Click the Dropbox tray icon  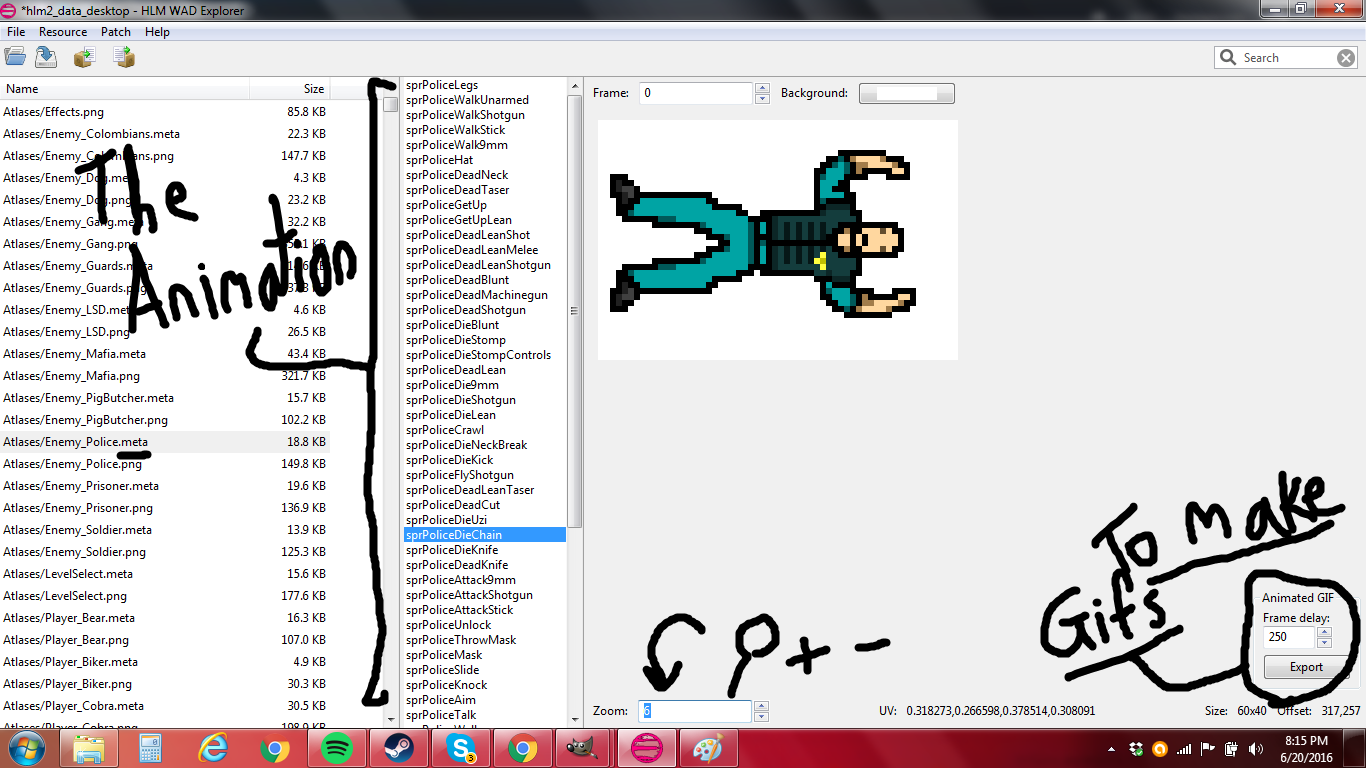(x=1136, y=748)
